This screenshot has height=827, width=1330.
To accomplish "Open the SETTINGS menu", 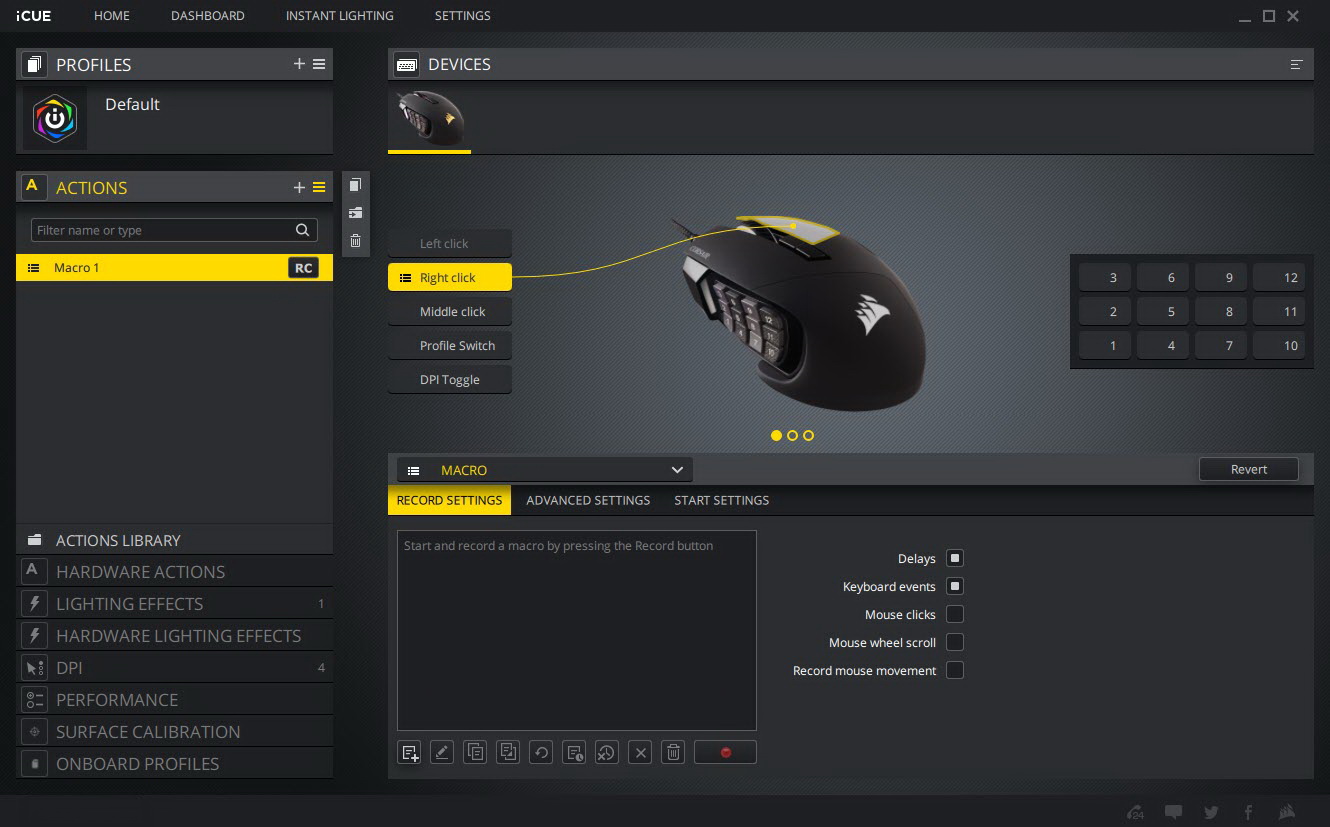I will click(463, 16).
